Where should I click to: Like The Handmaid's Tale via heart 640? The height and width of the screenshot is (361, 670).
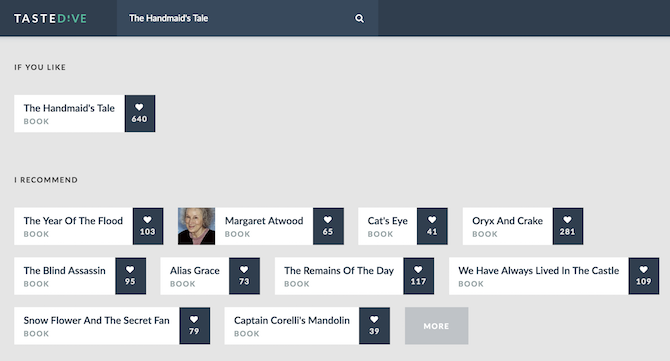(140, 114)
